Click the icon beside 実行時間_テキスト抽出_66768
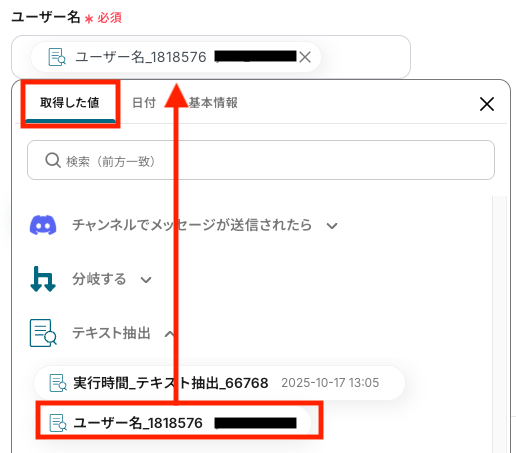Viewport: 516px width, 453px height. click(x=58, y=383)
